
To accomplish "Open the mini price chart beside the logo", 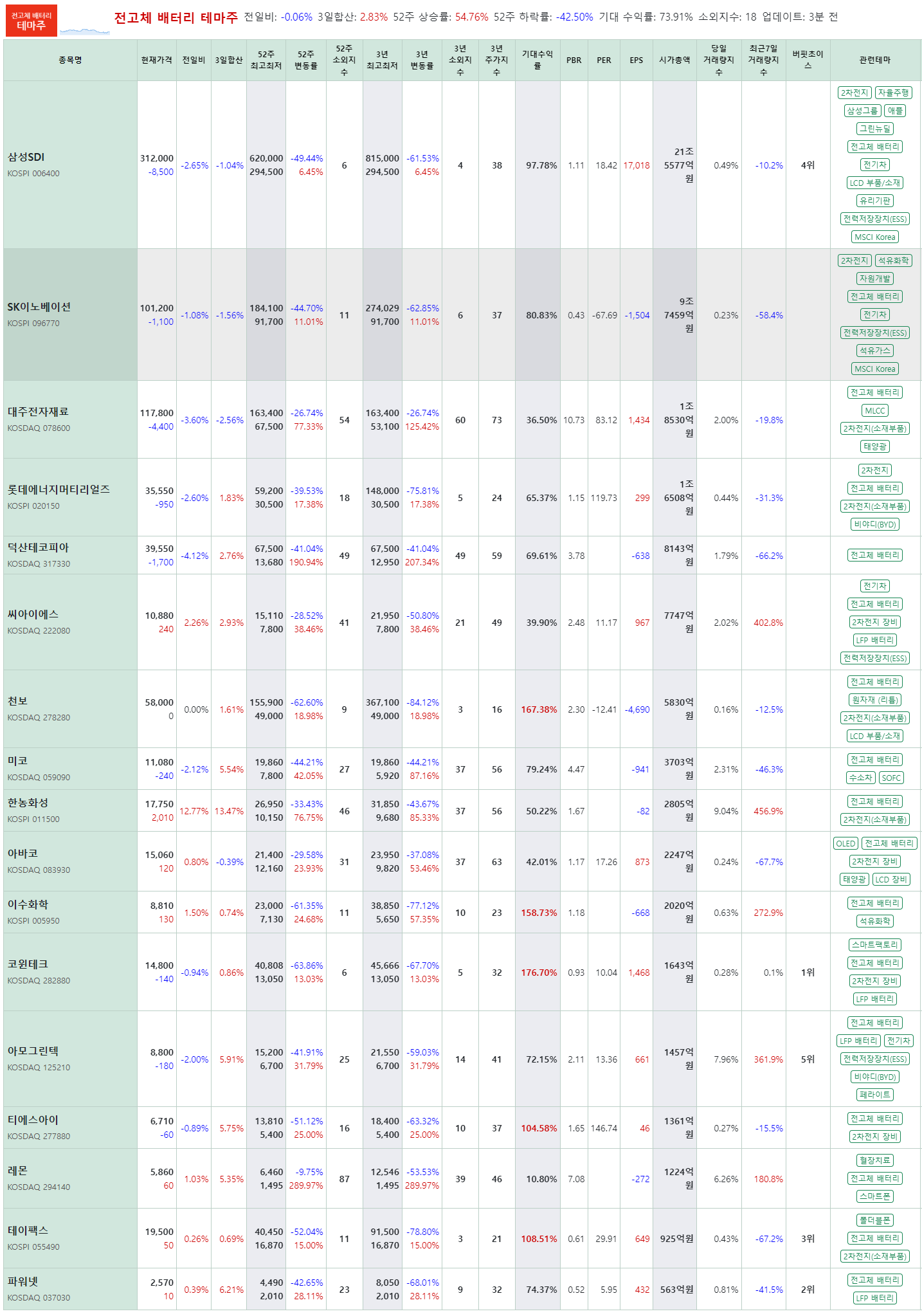I will [84, 30].
